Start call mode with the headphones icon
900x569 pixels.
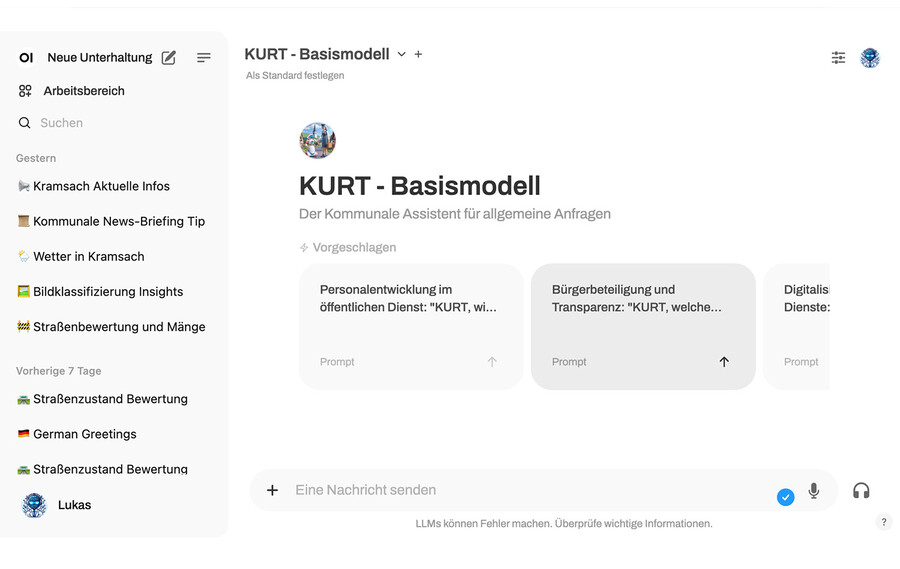[x=861, y=490]
